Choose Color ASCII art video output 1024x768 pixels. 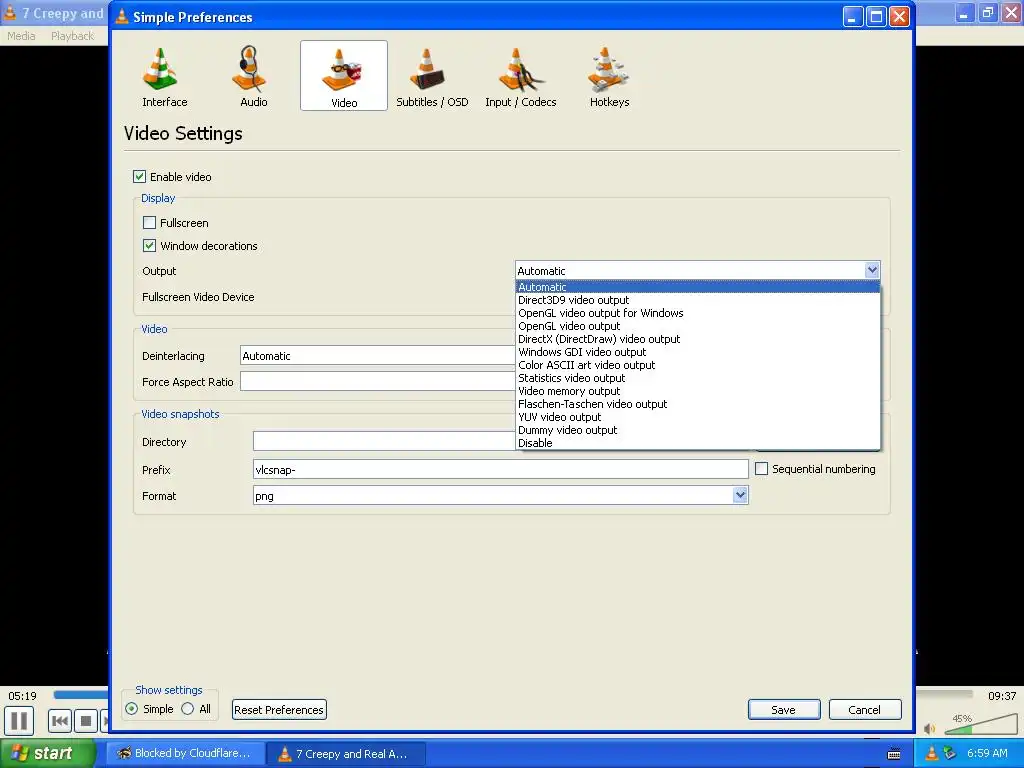point(697,365)
